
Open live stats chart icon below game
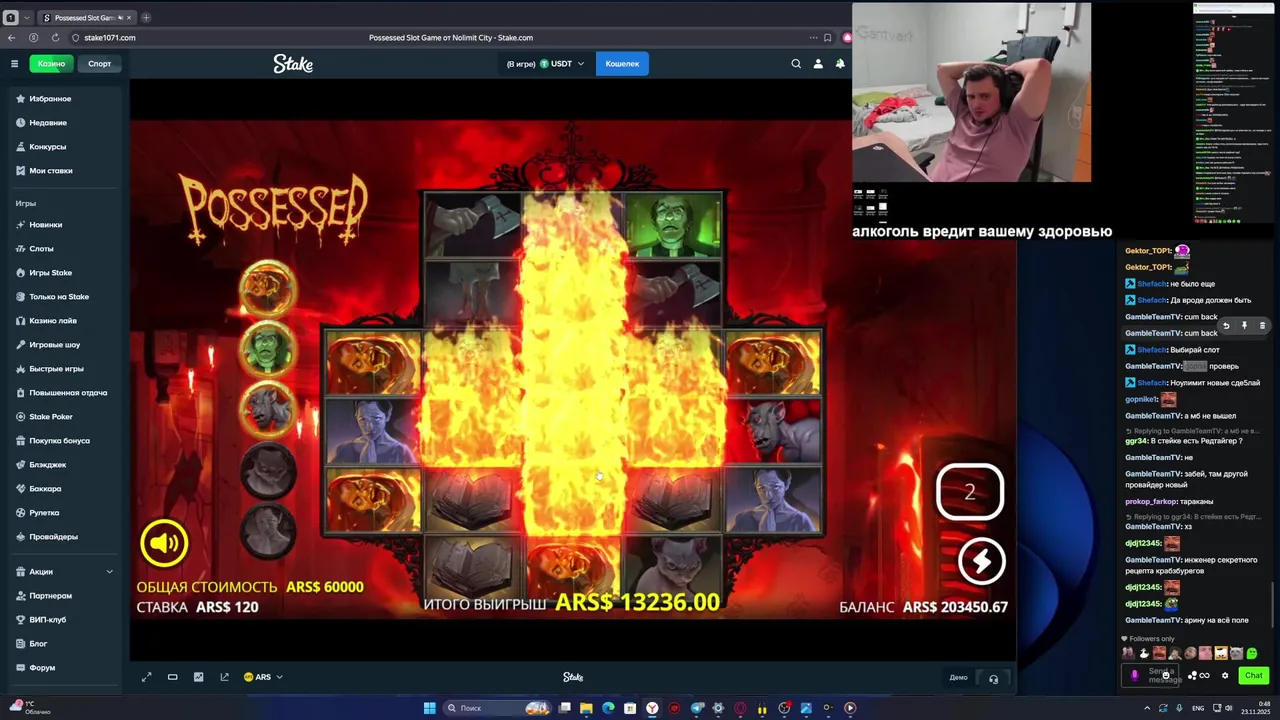[198, 677]
